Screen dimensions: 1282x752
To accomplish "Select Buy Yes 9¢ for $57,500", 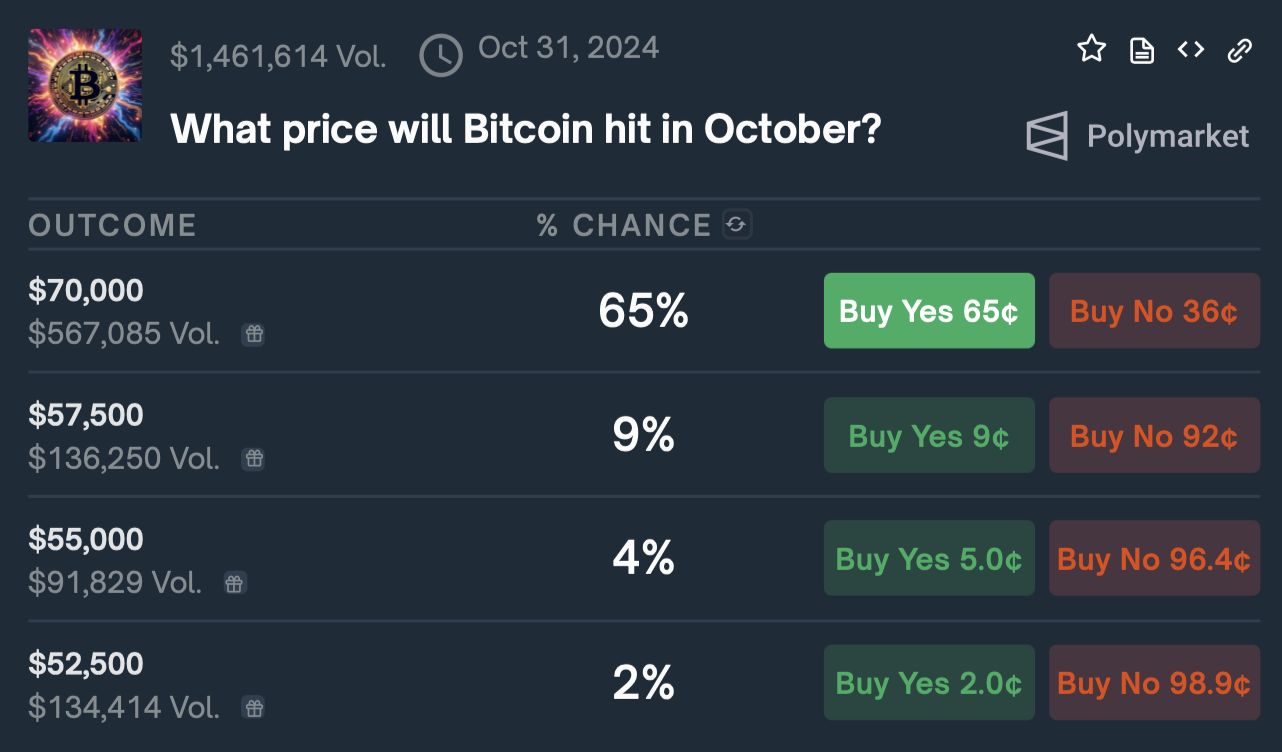I will pyautogui.click(x=929, y=435).
